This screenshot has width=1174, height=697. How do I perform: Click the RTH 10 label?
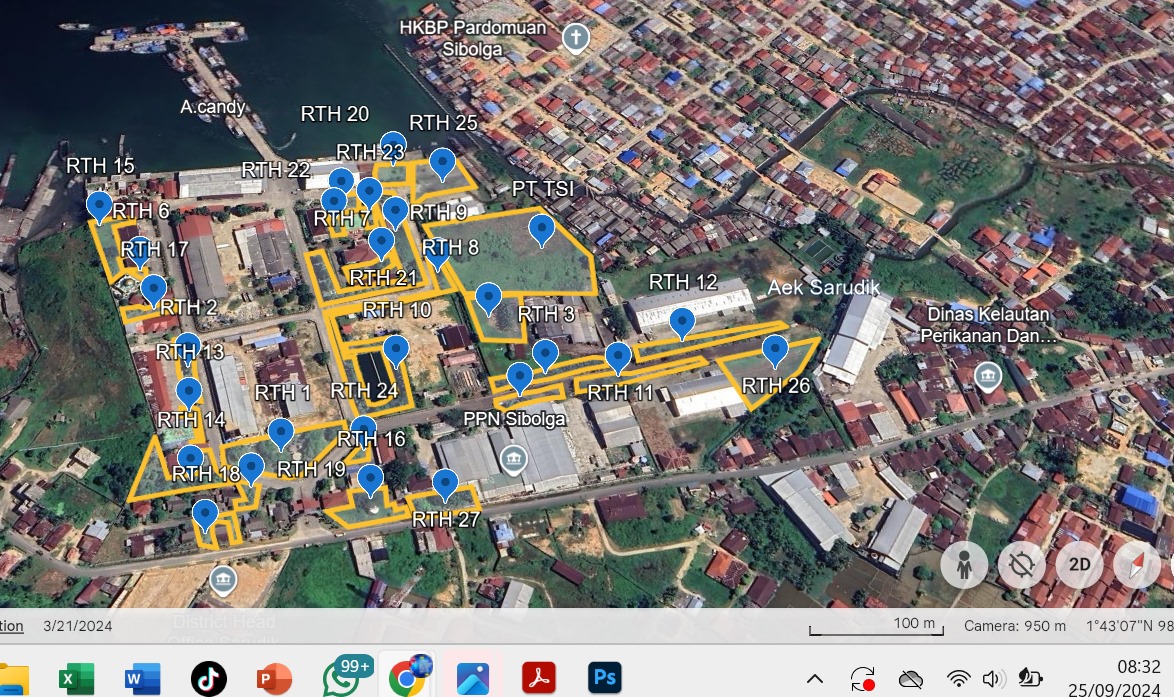point(397,309)
